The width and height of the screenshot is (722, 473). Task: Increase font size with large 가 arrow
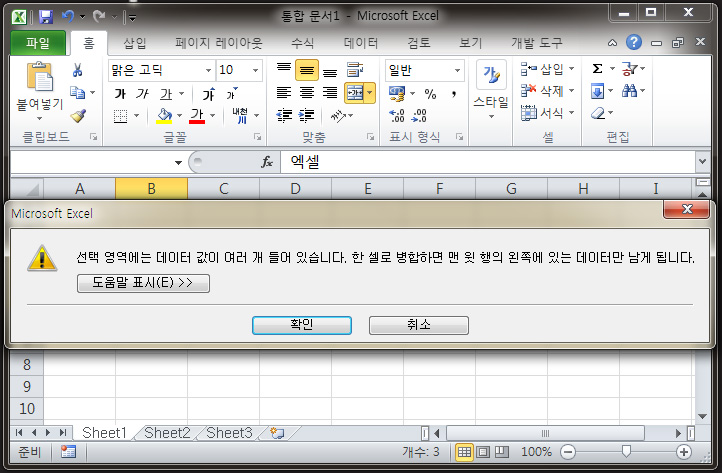pos(209,93)
